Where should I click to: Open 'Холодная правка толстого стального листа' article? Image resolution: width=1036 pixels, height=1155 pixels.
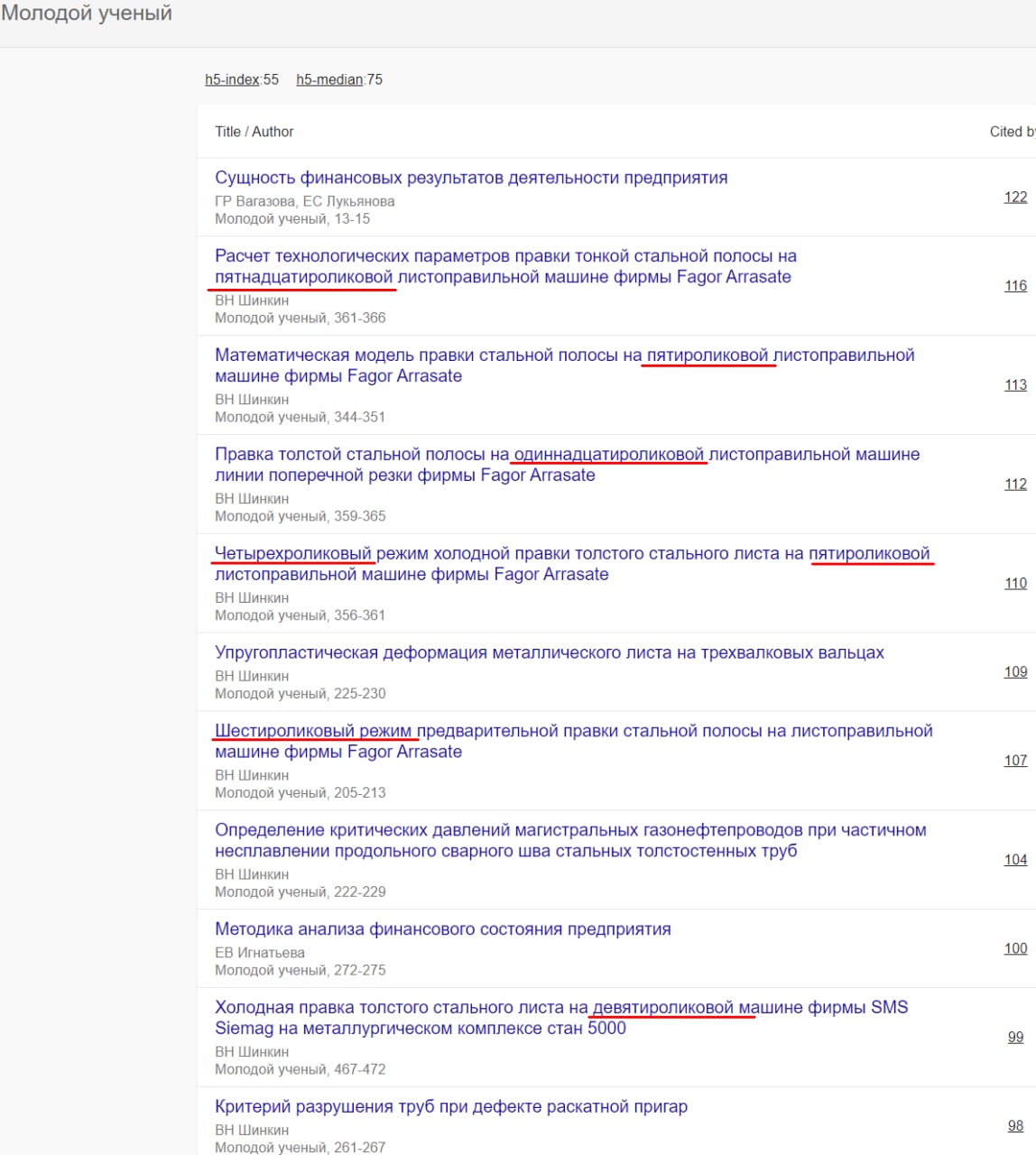(561, 1018)
